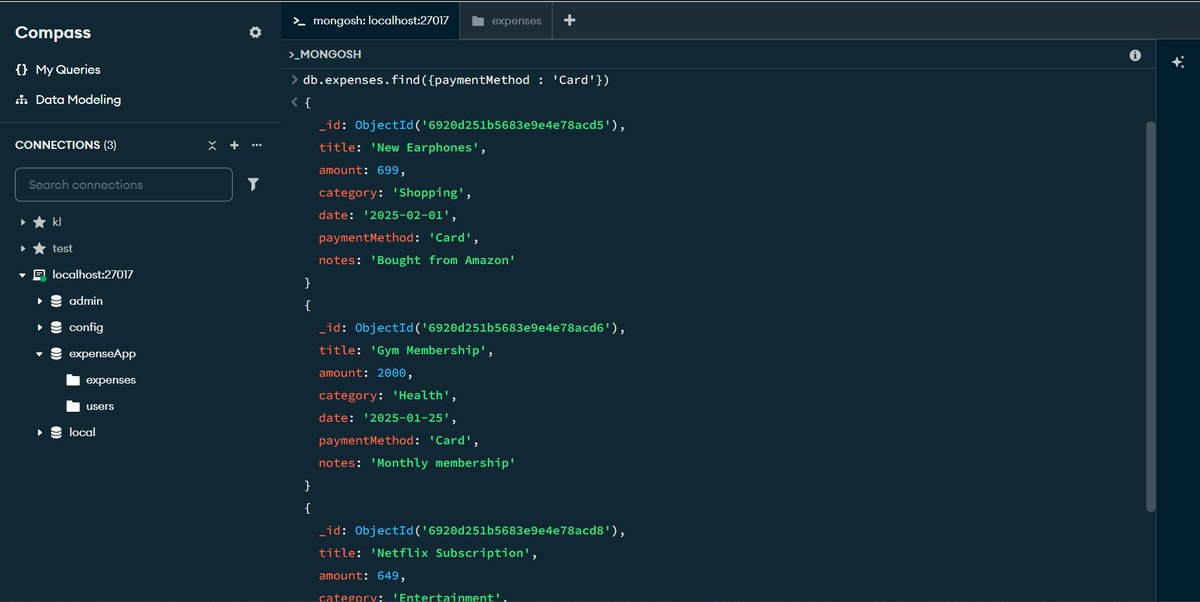Image resolution: width=1200 pixels, height=602 pixels.
Task: Click the filter connections icon
Action: 253,184
